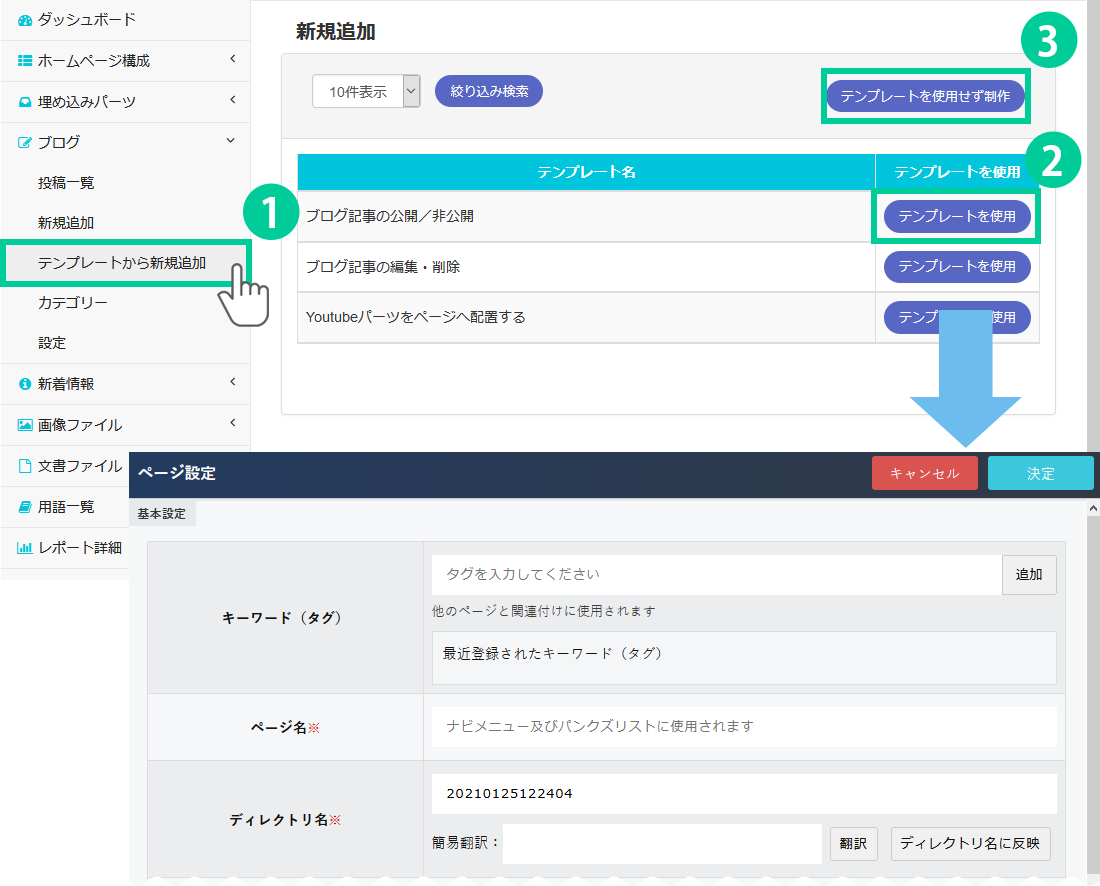
Task: Click the red キャンセル button
Action: coord(924,474)
